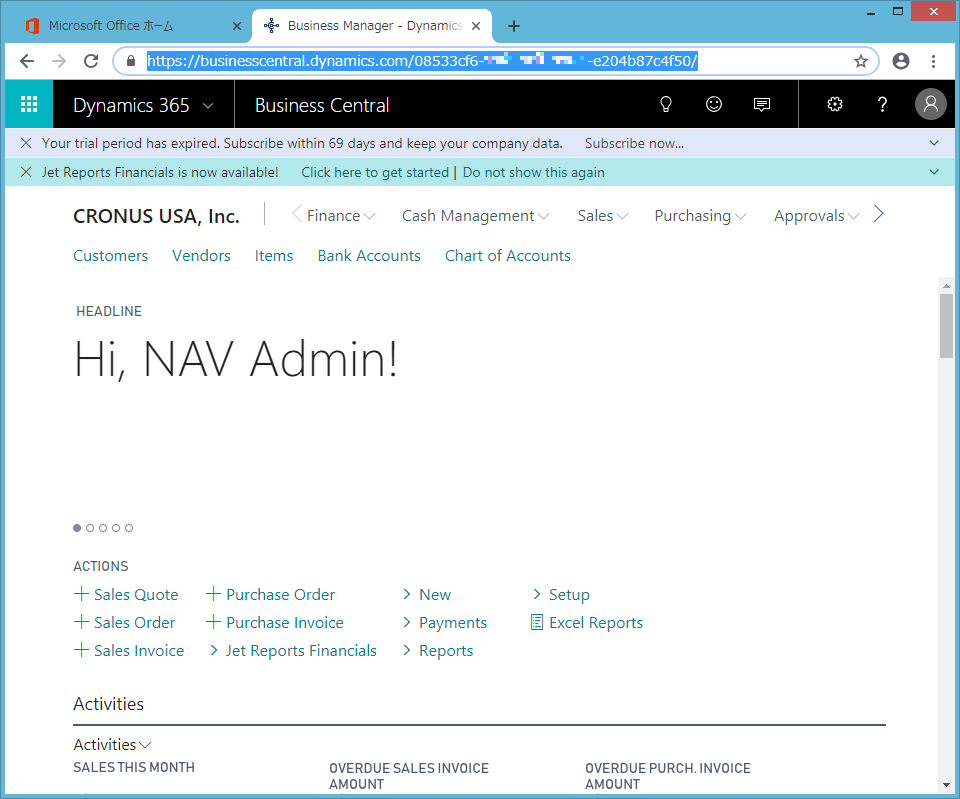Viewport: 960px width, 799px height.
Task: Click the lightbulb ideas icon
Action: coord(666,105)
